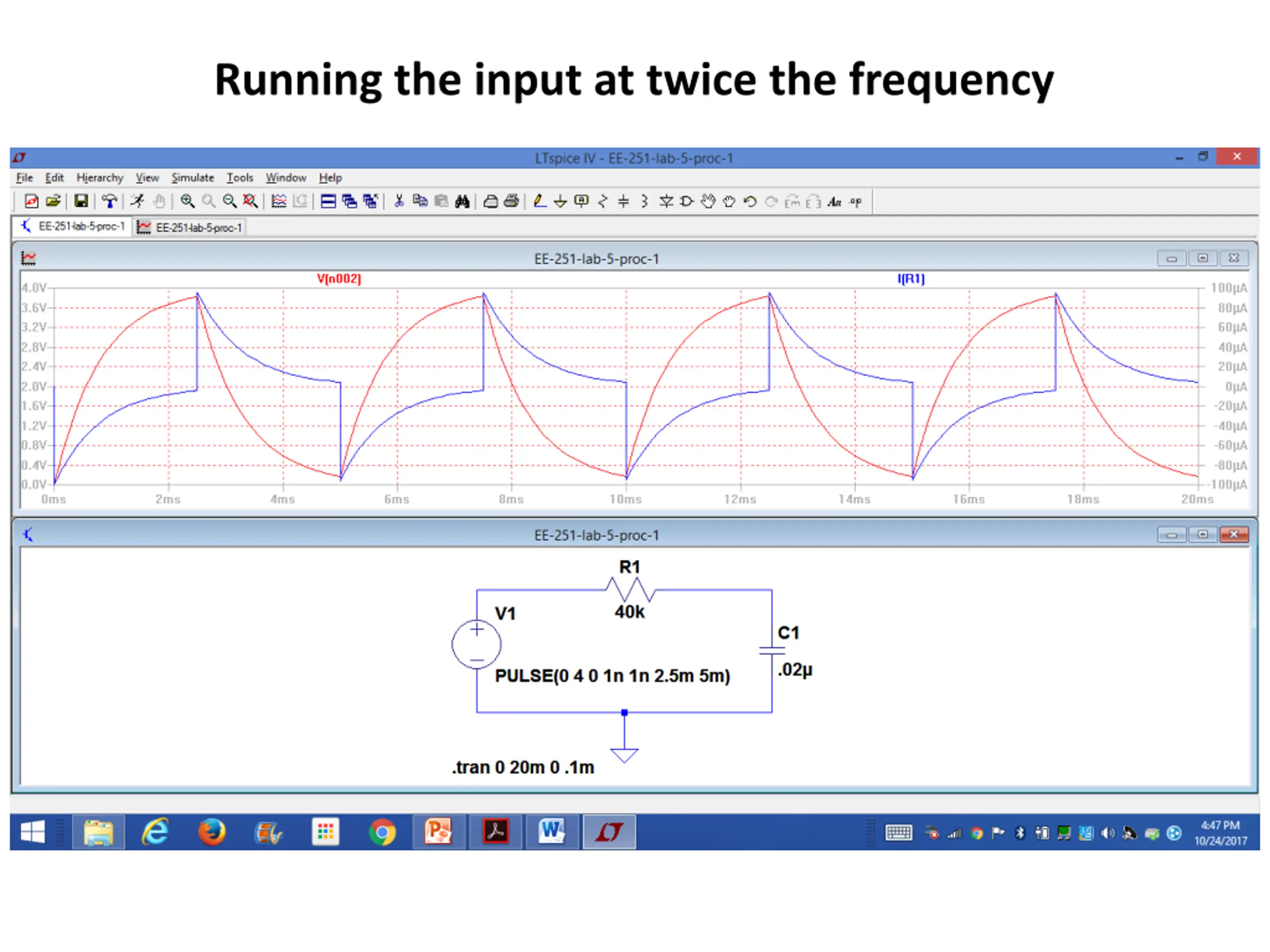Select the Draw Wire pencil tool
Image resolution: width=1270 pixels, height=952 pixels.
(539, 201)
